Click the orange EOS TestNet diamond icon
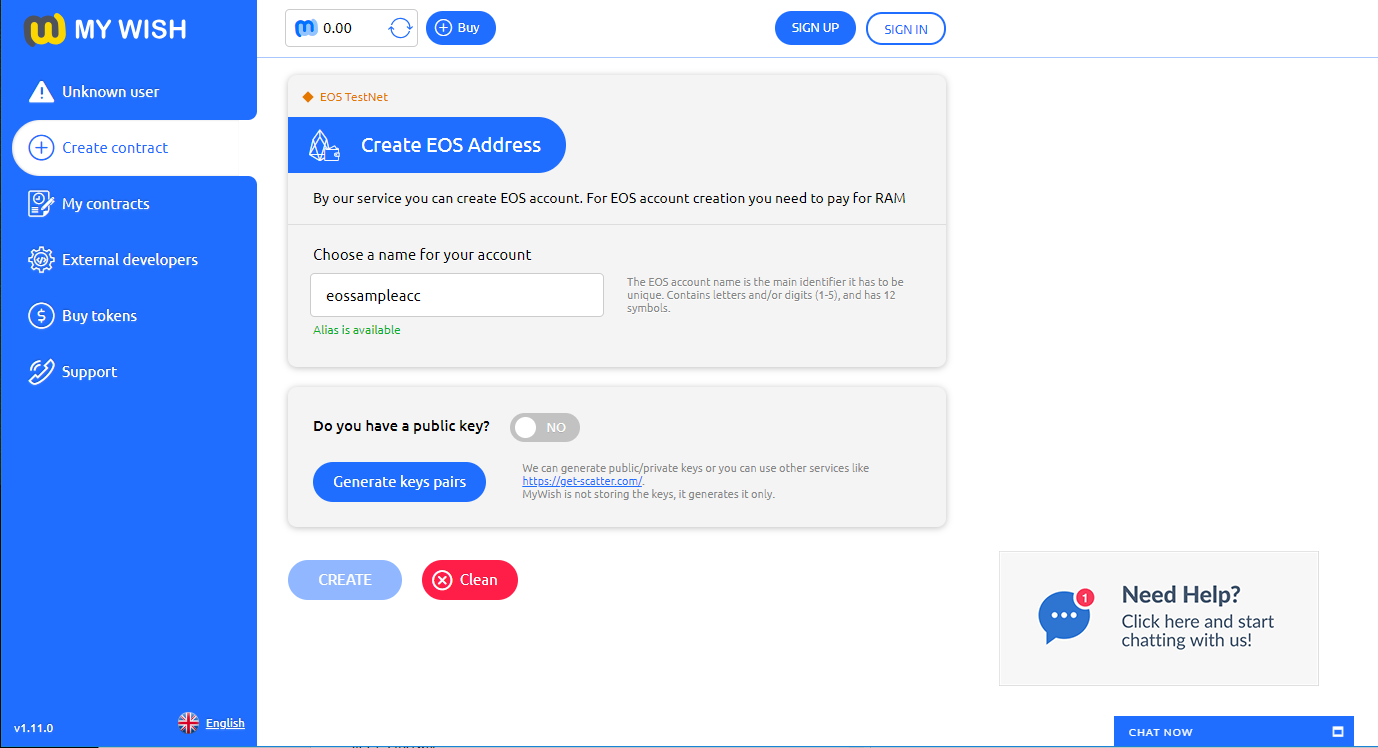 (308, 97)
